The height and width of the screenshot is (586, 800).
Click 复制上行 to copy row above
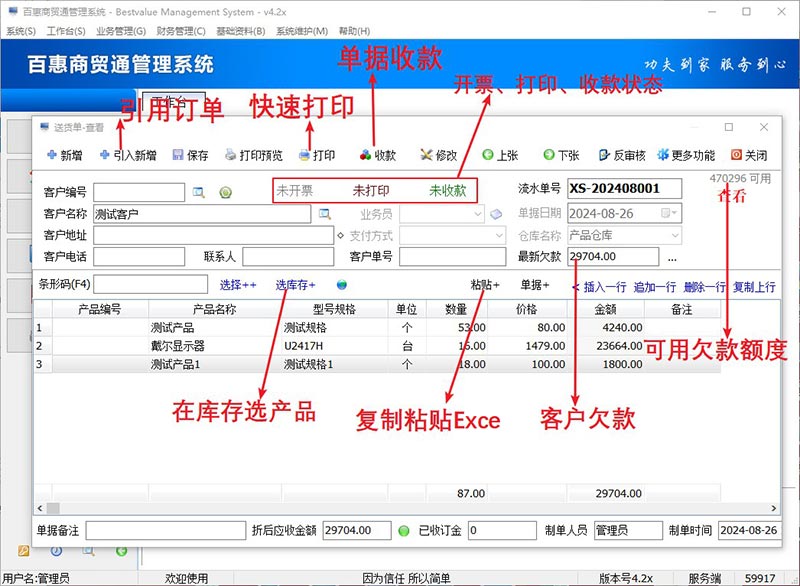click(x=754, y=287)
